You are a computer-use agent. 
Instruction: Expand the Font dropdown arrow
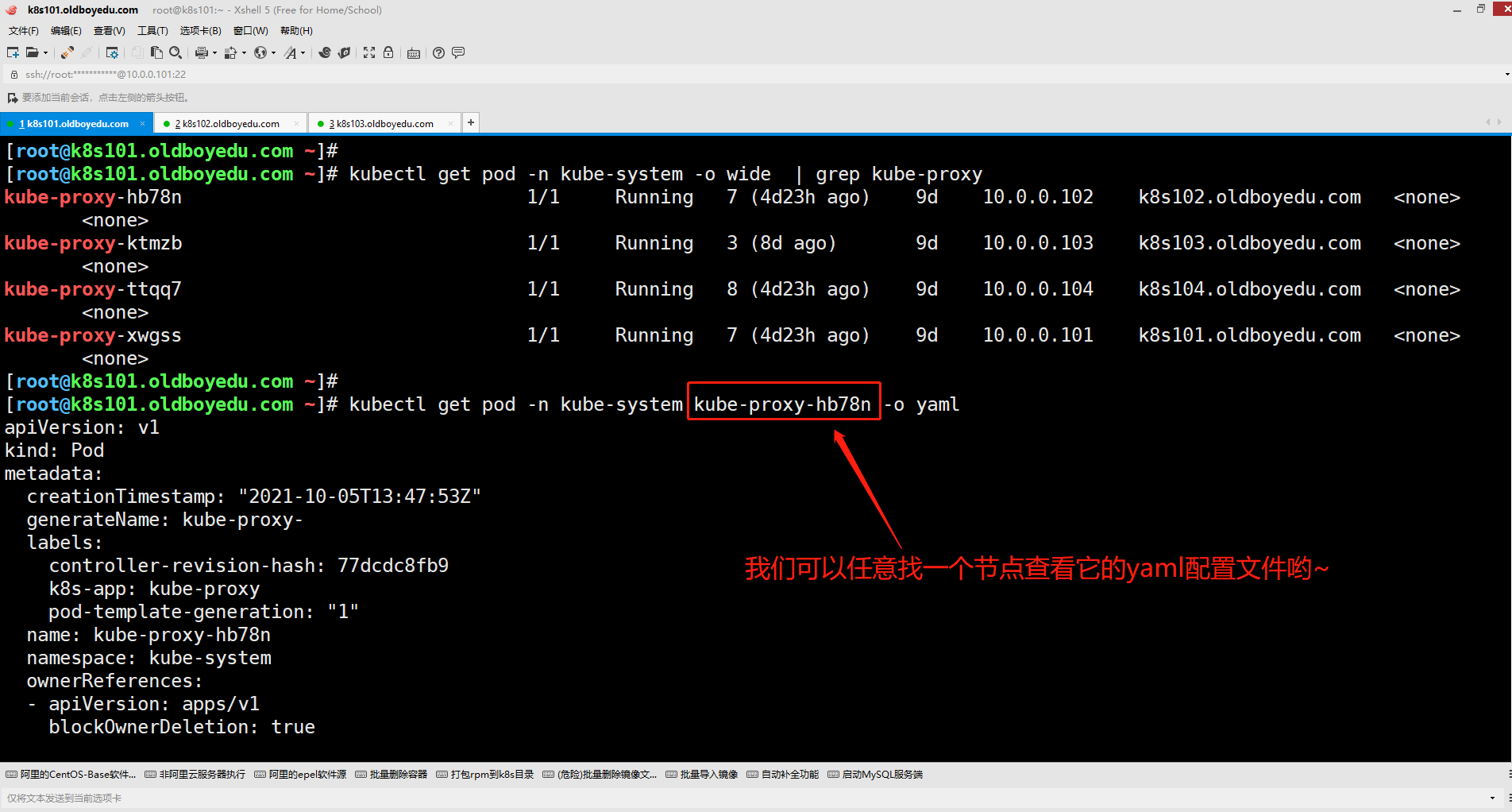(x=303, y=53)
